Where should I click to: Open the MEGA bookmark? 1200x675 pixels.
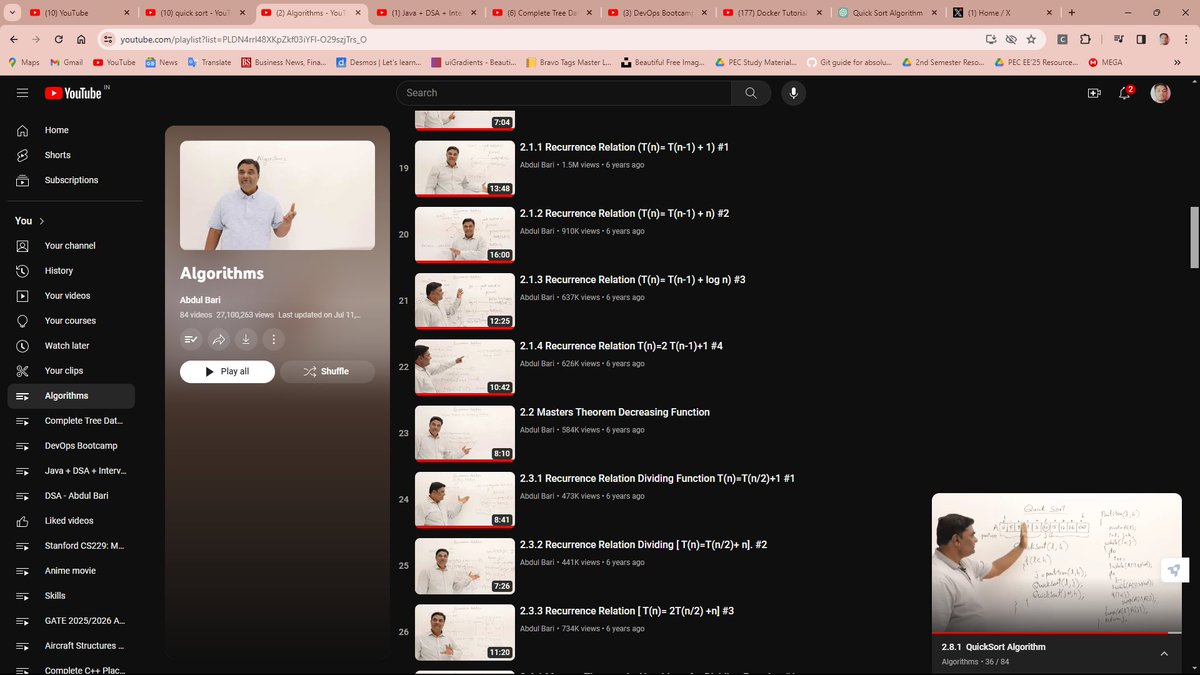click(x=1105, y=62)
